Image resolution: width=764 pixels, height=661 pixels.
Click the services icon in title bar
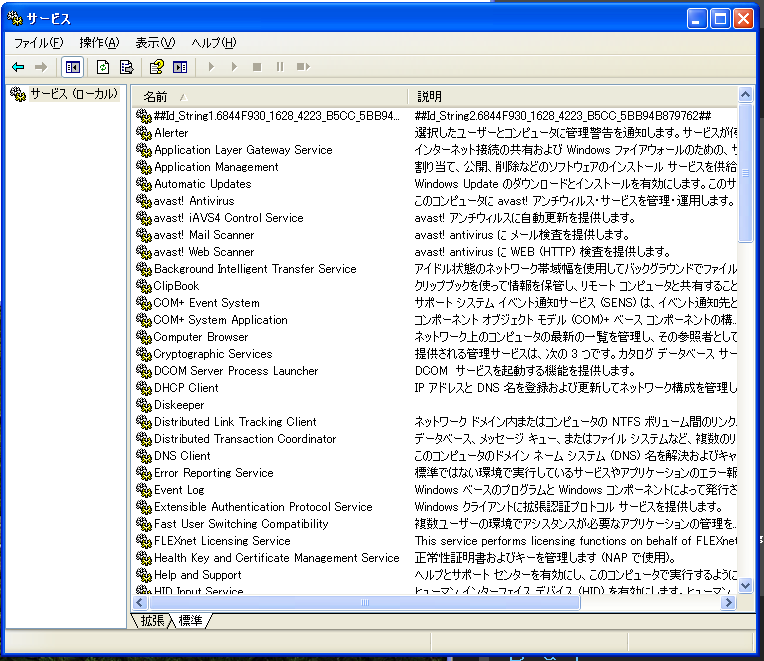[15, 19]
